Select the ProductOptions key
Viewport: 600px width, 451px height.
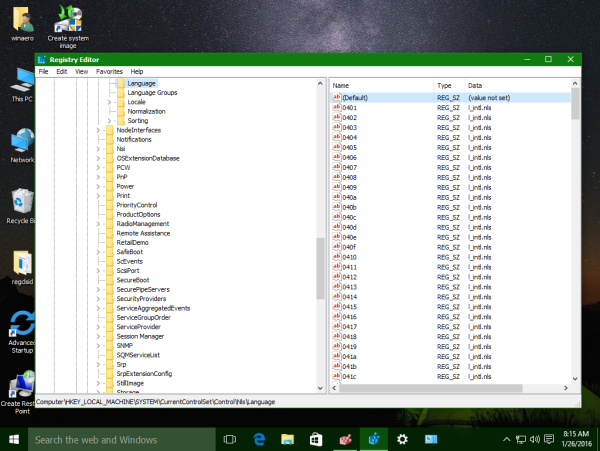[x=138, y=215]
